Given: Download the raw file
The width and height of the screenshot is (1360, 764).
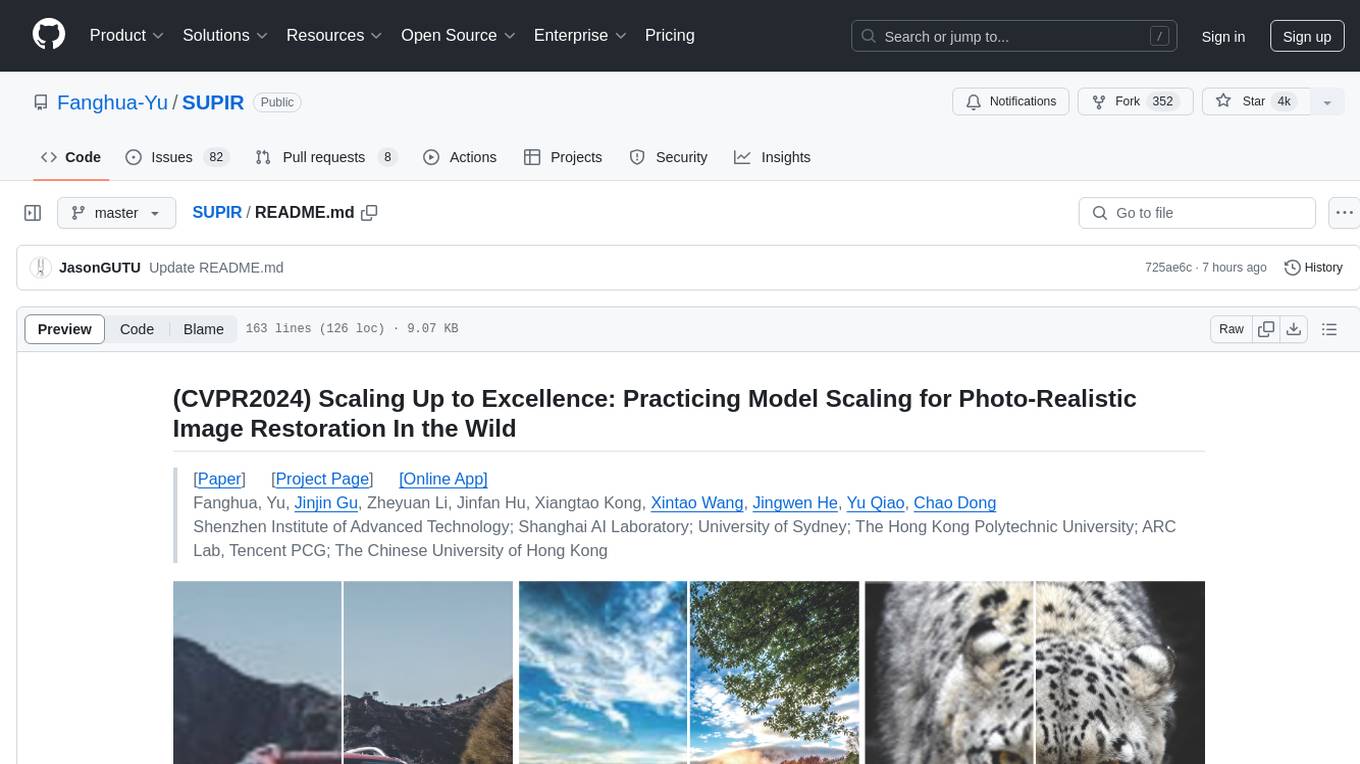Looking at the screenshot, I should [x=1293, y=329].
